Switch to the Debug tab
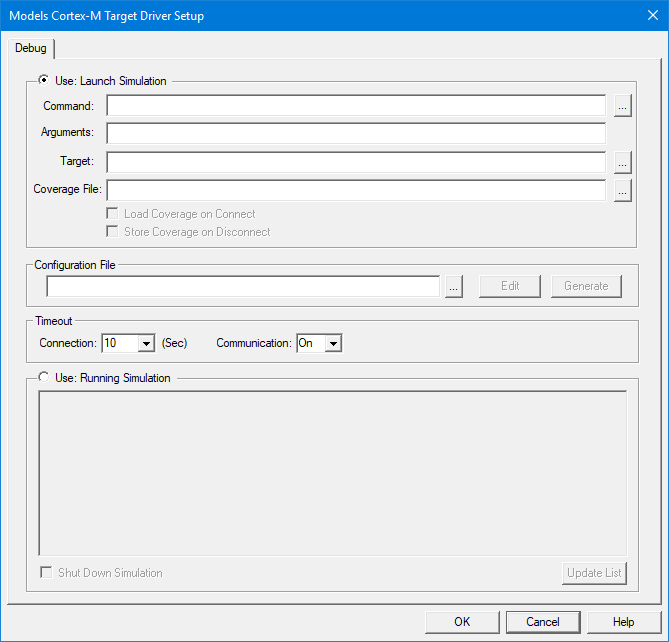 click(x=30, y=48)
